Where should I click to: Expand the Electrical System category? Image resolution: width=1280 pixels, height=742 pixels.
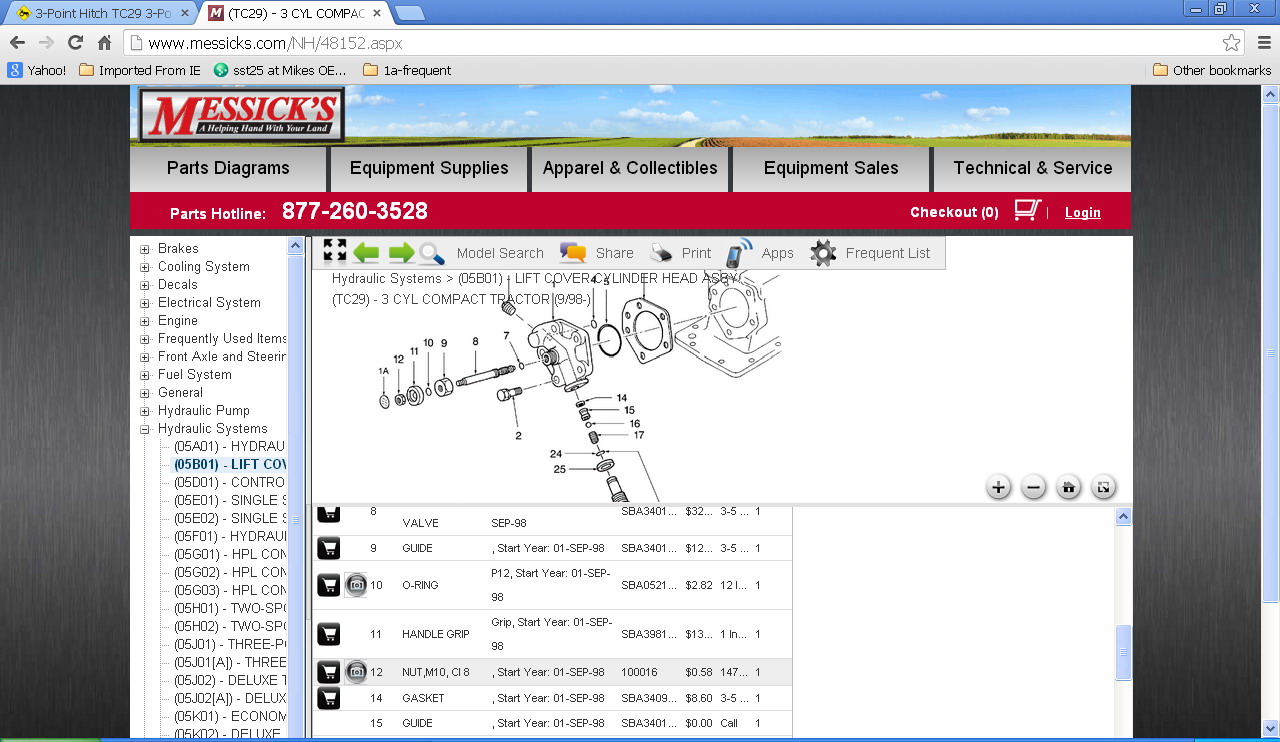pos(145,303)
